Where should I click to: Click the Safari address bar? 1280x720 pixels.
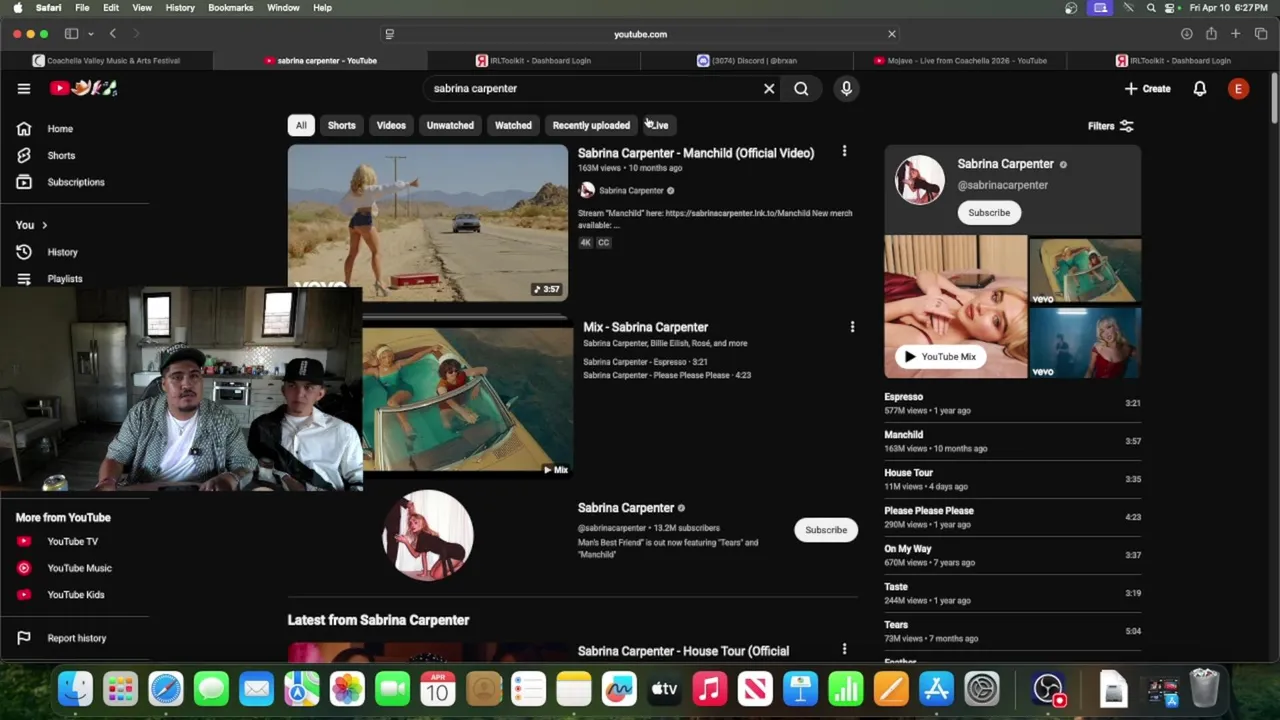click(640, 34)
